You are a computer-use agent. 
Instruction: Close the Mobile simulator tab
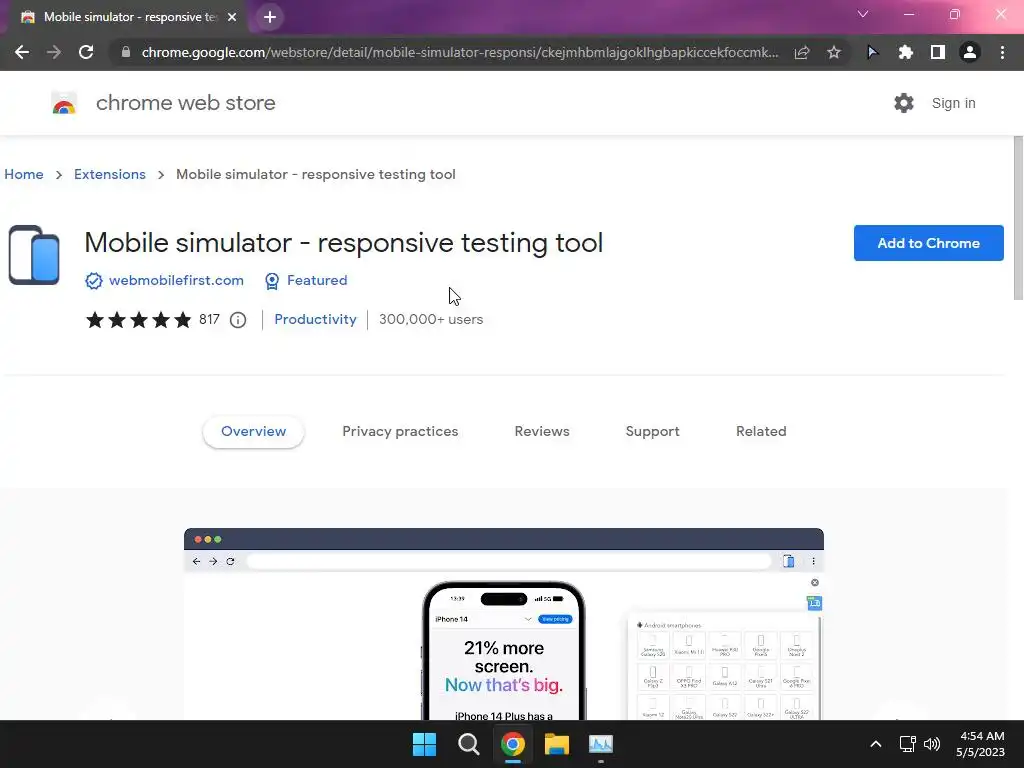(x=232, y=17)
